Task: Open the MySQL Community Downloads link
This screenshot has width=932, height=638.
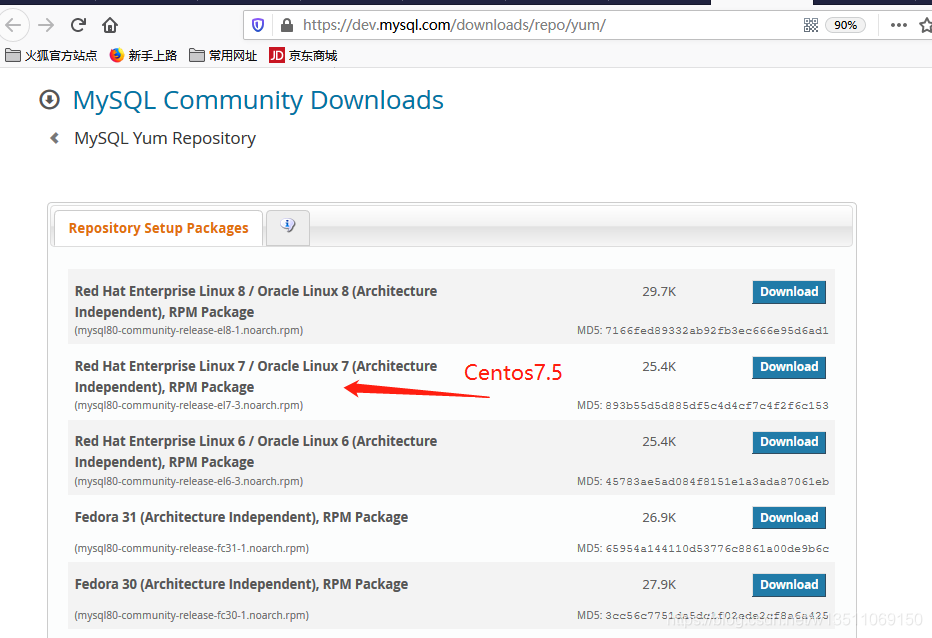Action: [258, 100]
